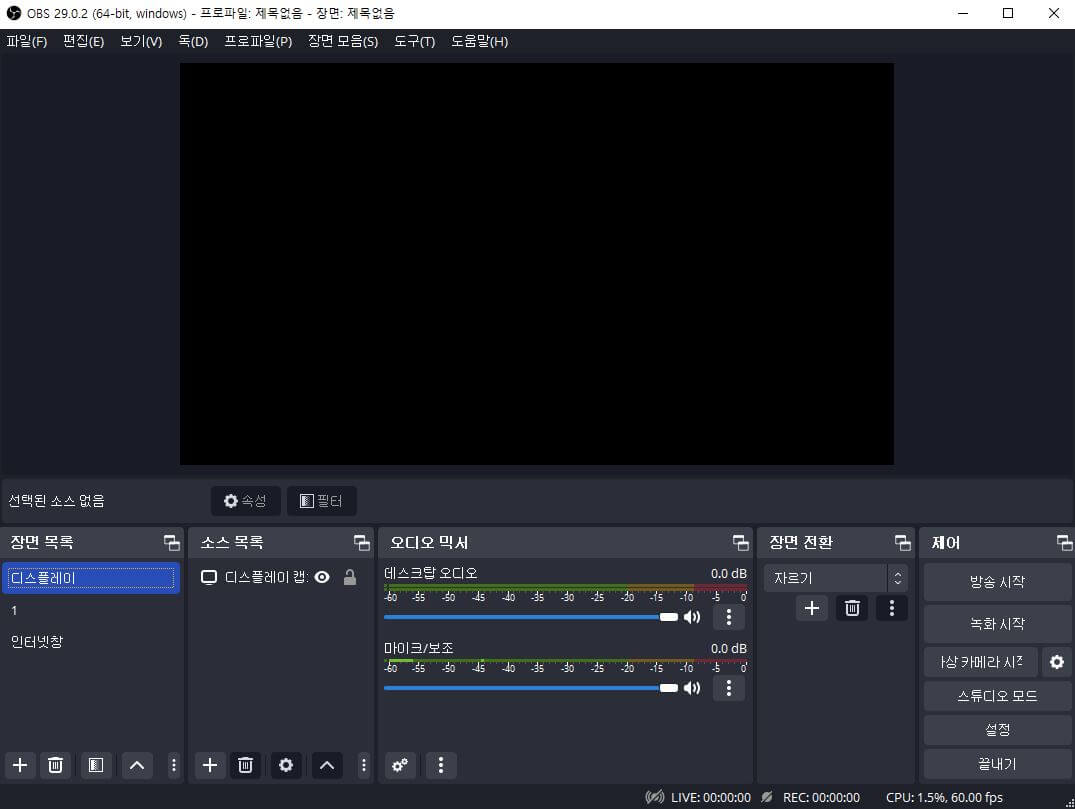Open source properties gear in sources toolbar
1075x809 pixels.
[286, 765]
